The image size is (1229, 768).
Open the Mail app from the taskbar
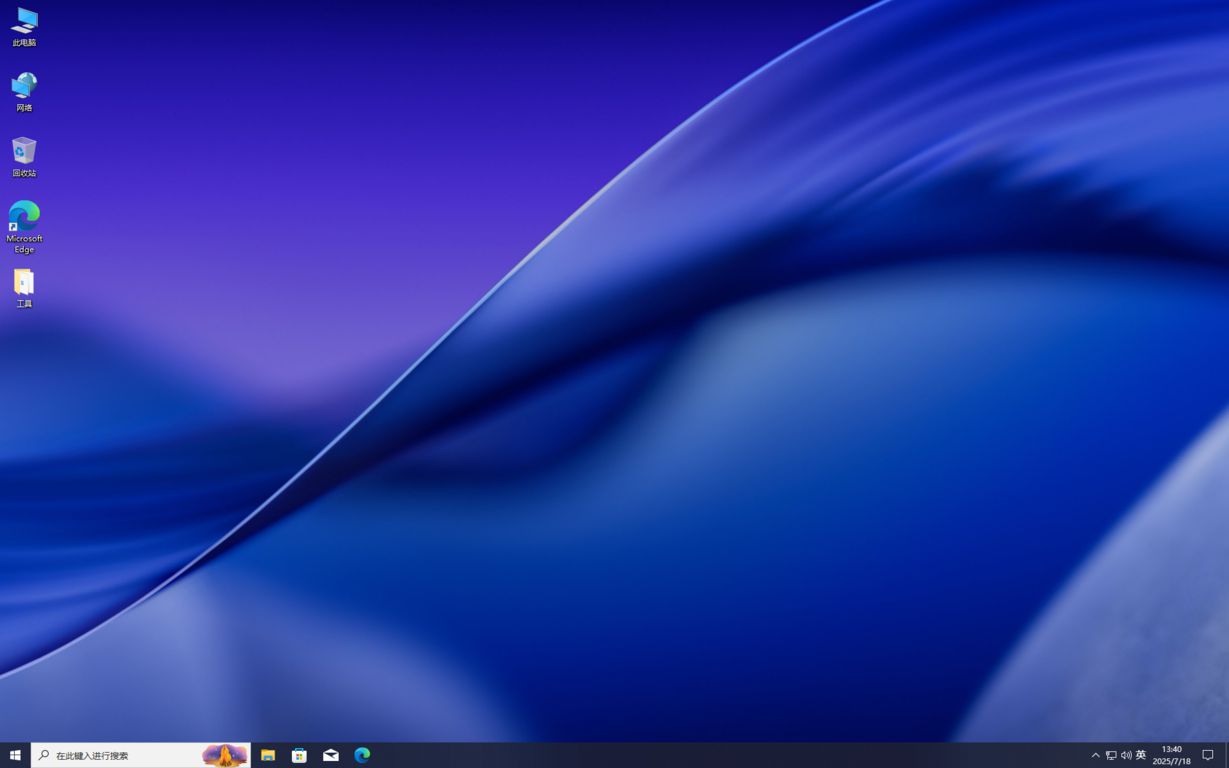(330, 755)
